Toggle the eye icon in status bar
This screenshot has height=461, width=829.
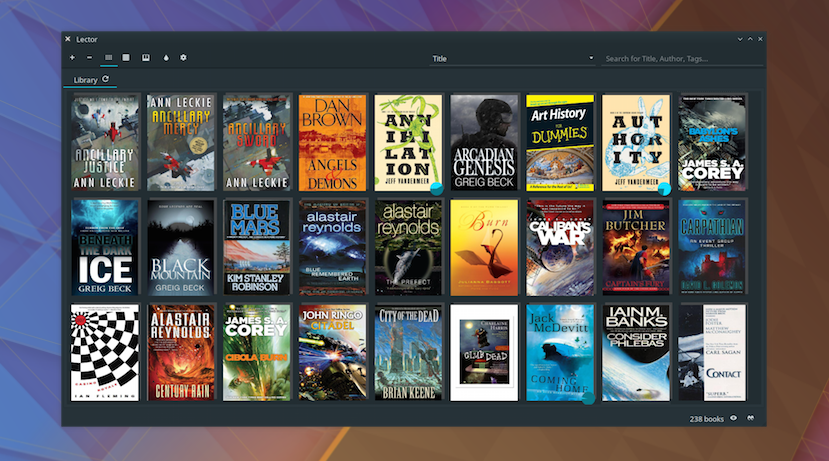[733, 418]
